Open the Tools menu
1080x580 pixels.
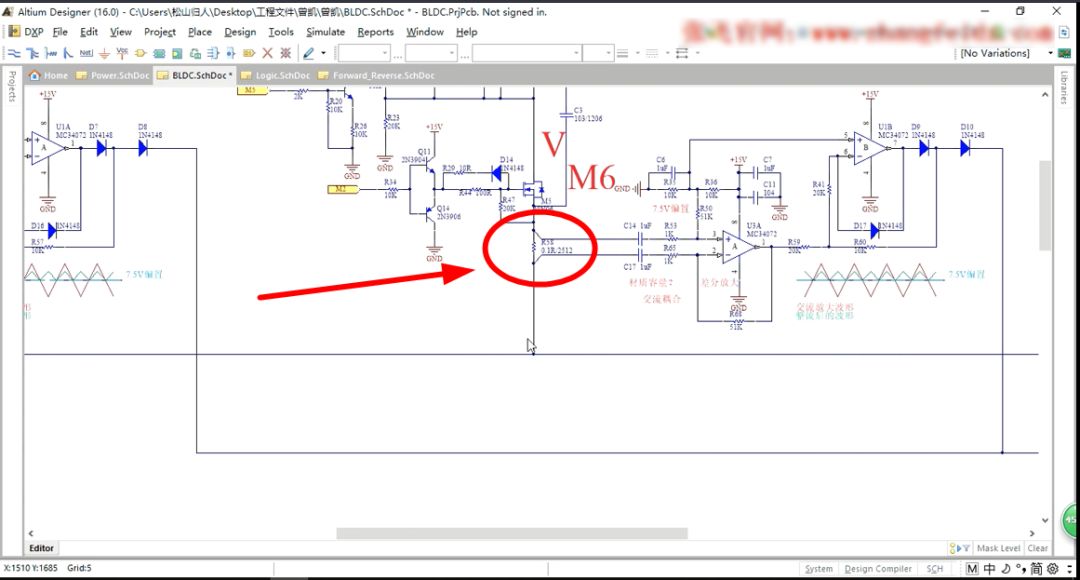281,32
